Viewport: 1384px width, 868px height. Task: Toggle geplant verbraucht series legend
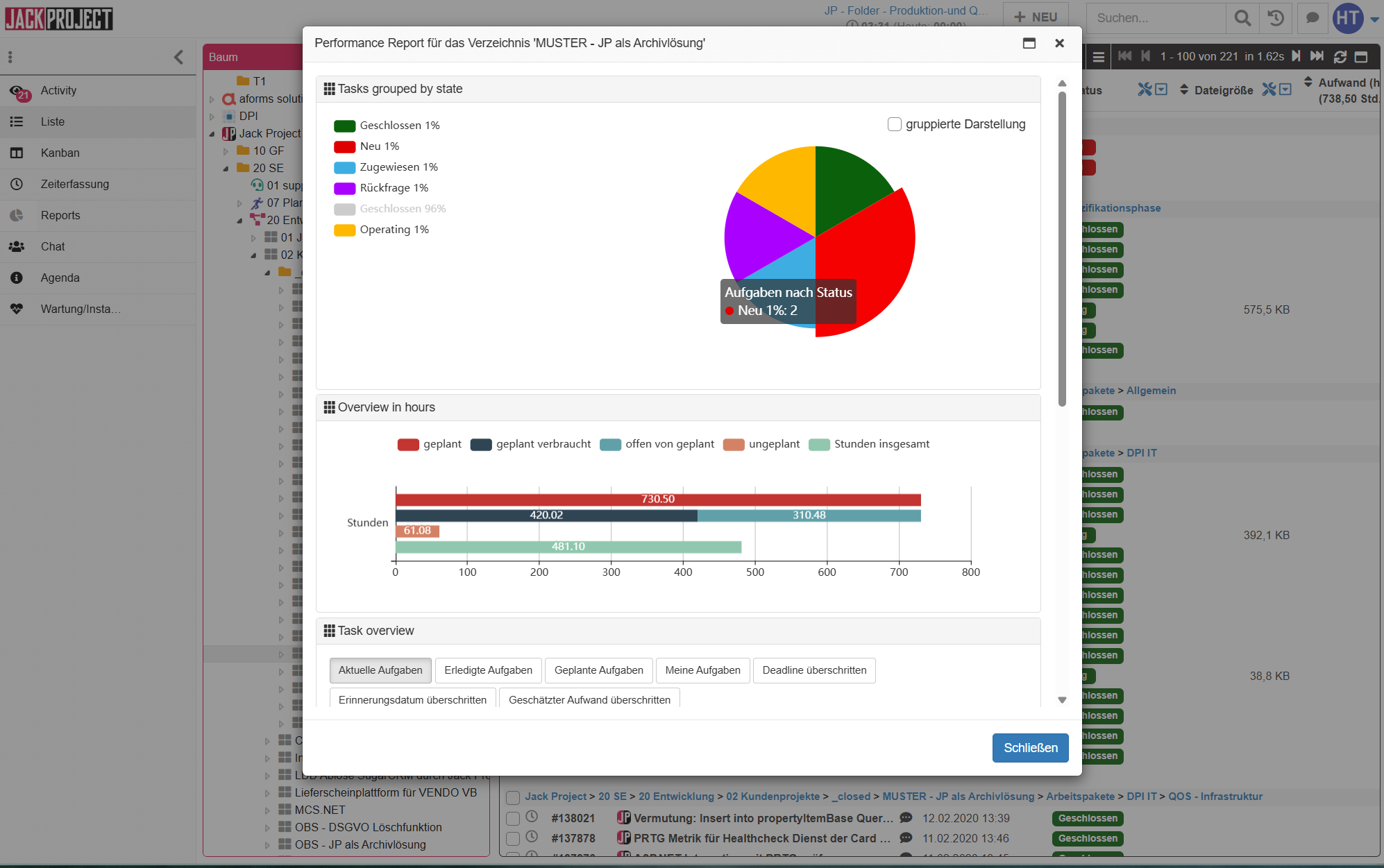(530, 444)
